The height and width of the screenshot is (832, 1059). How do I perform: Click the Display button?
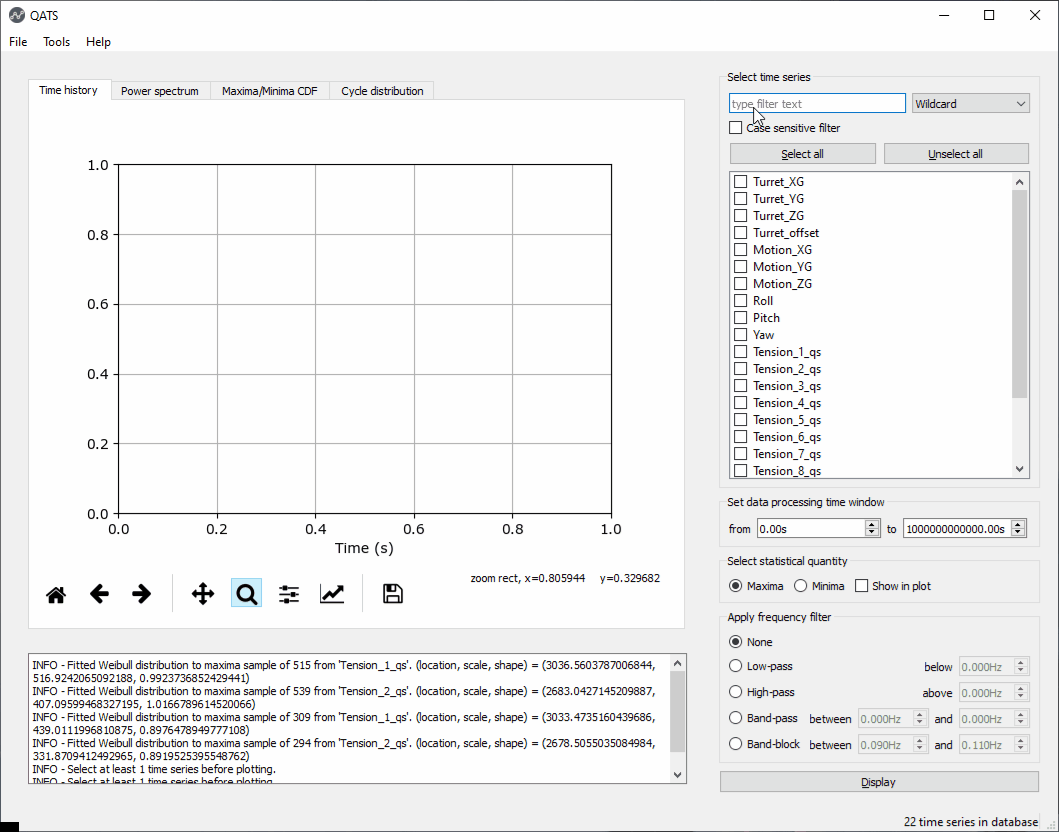click(879, 782)
